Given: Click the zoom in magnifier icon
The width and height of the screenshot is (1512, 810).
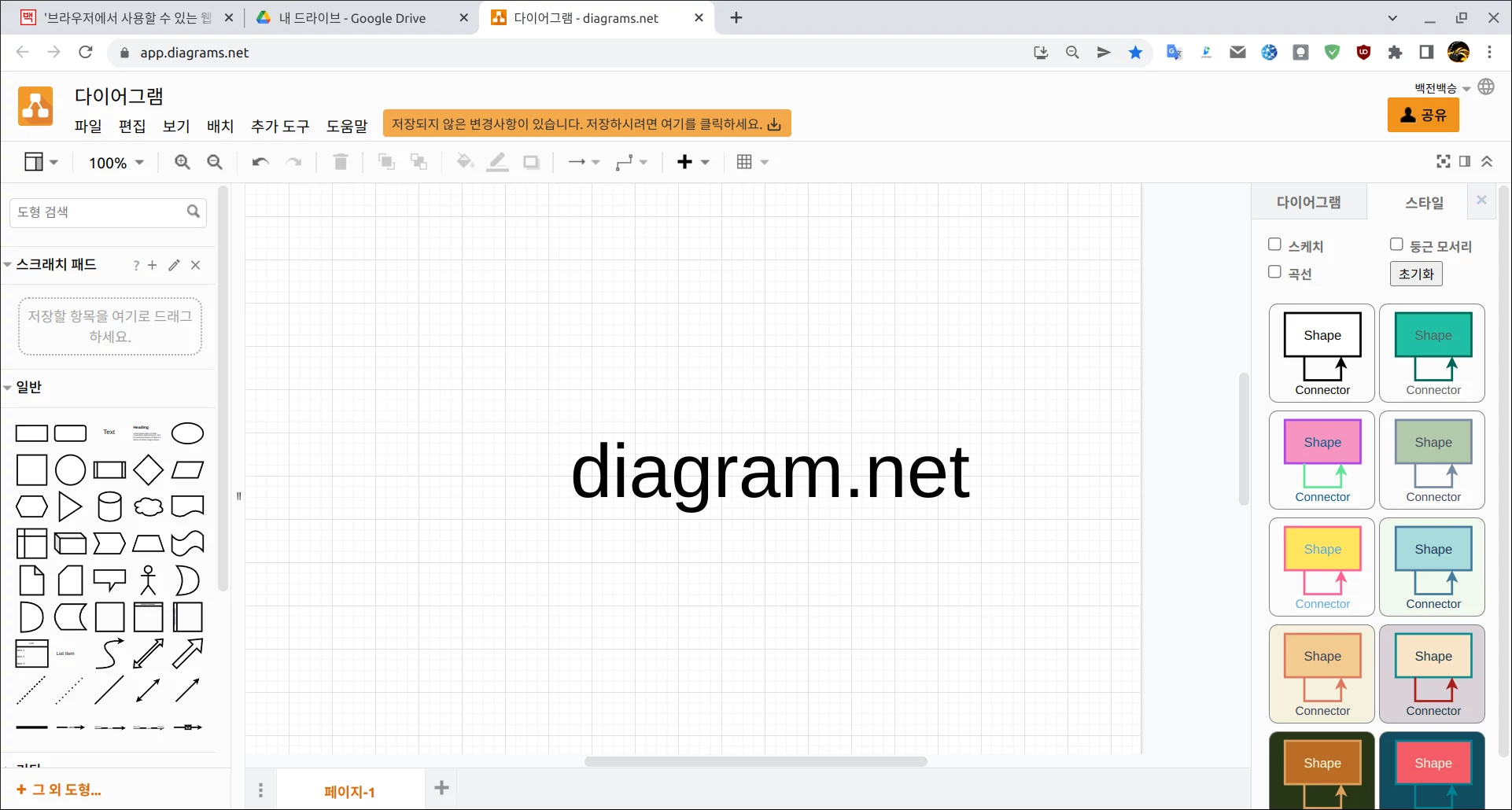Looking at the screenshot, I should click(x=183, y=162).
